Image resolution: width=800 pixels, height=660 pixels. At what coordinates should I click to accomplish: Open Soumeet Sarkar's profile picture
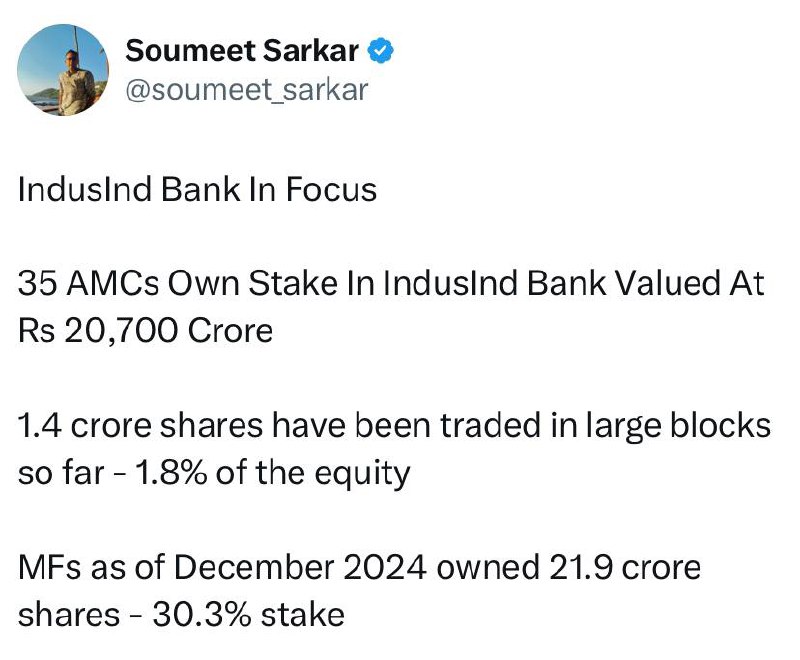pos(63,70)
